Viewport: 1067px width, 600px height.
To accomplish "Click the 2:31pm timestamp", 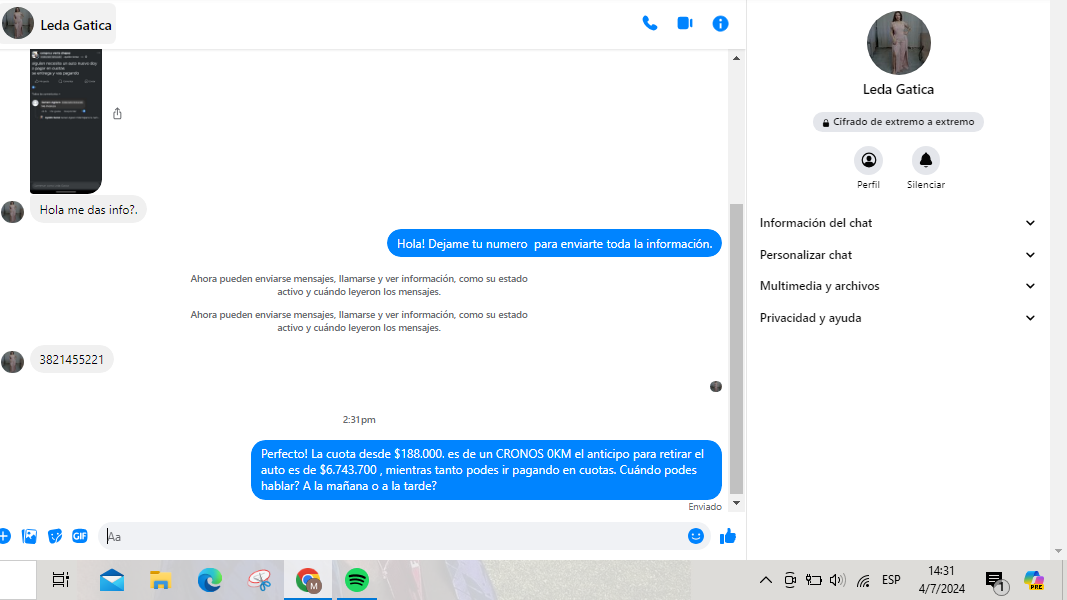I will click(359, 420).
